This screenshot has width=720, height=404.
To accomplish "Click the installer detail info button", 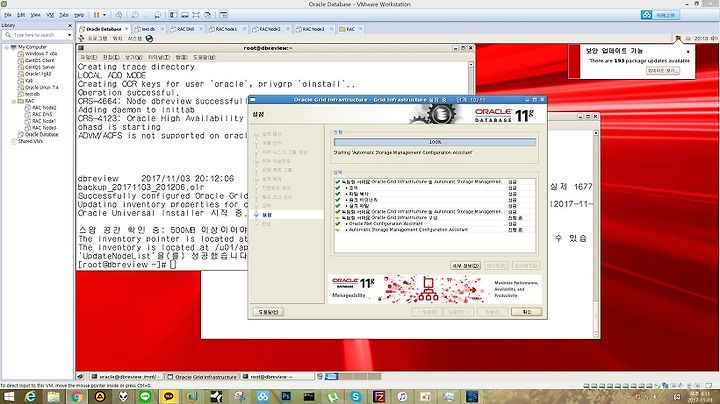I will click(x=465, y=266).
